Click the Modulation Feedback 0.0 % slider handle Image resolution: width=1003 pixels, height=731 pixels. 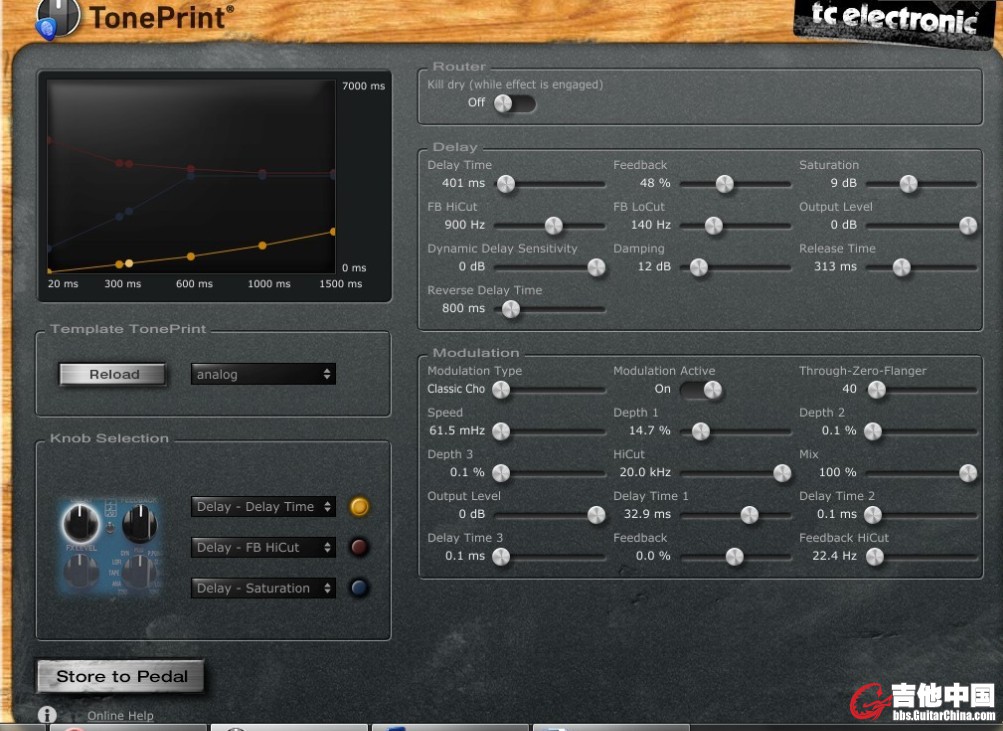pyautogui.click(x=735, y=557)
